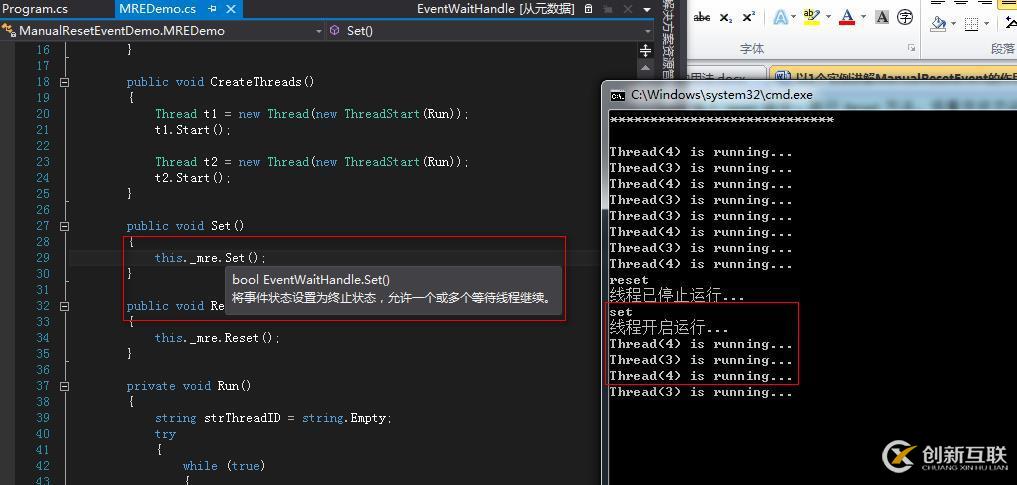
Task: Apply strikethrough formatting in Word
Action: (702, 18)
